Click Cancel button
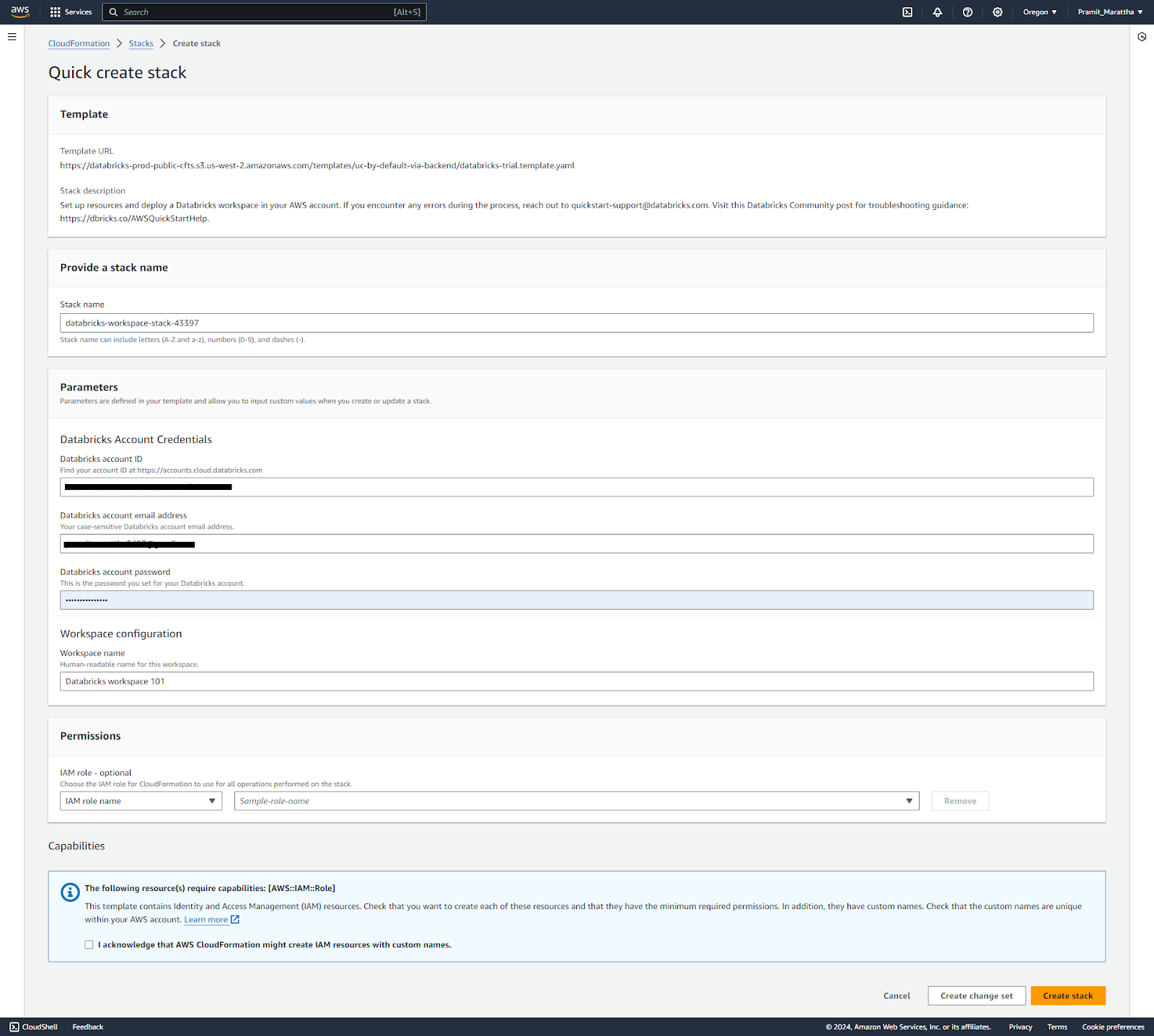 point(897,996)
